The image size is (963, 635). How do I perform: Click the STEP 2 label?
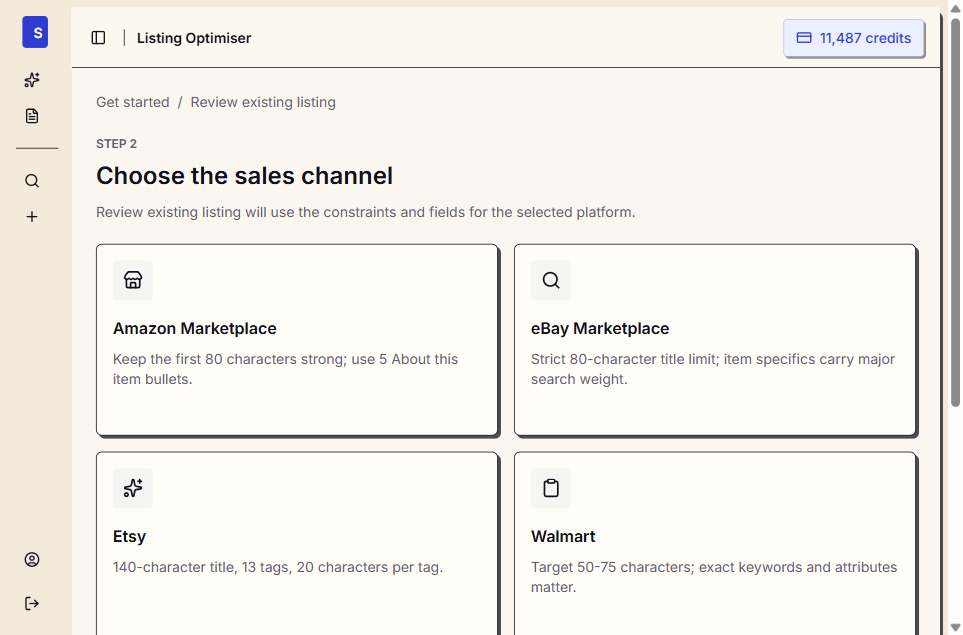click(117, 144)
